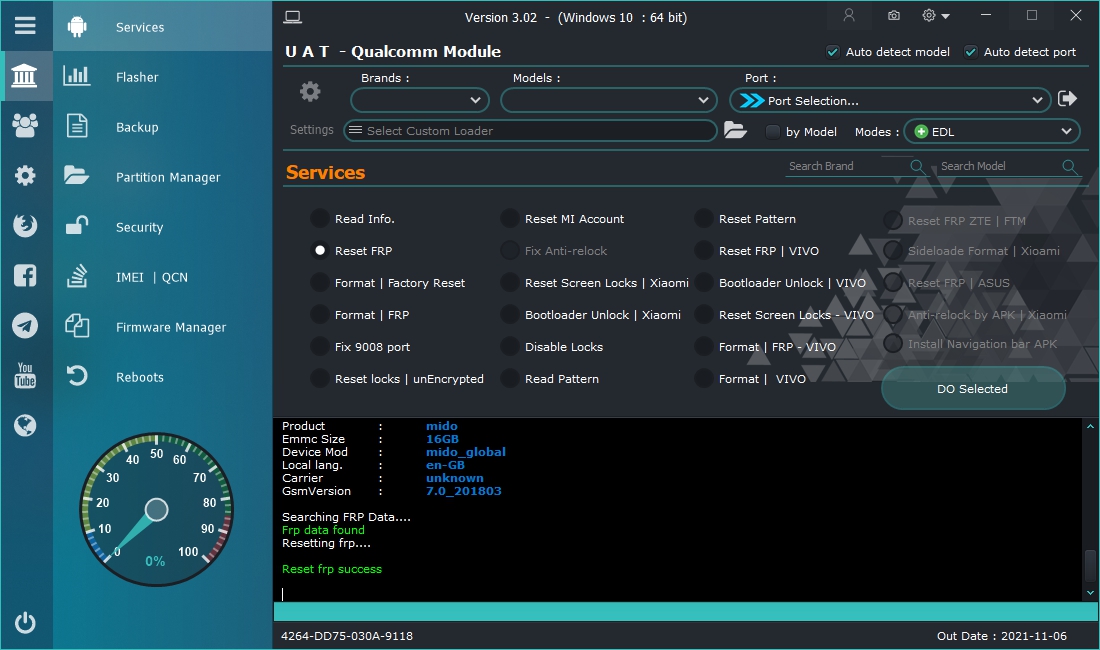Open the Facebook sidebar icon

point(25,276)
